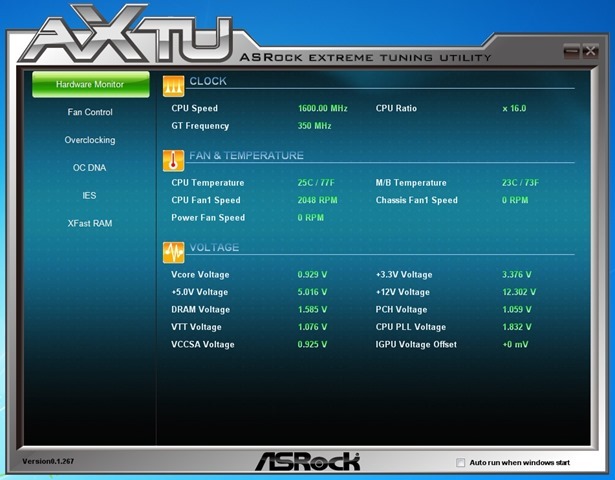Click the 1600.00 MHz value
This screenshot has height=480, width=615.
323,108
